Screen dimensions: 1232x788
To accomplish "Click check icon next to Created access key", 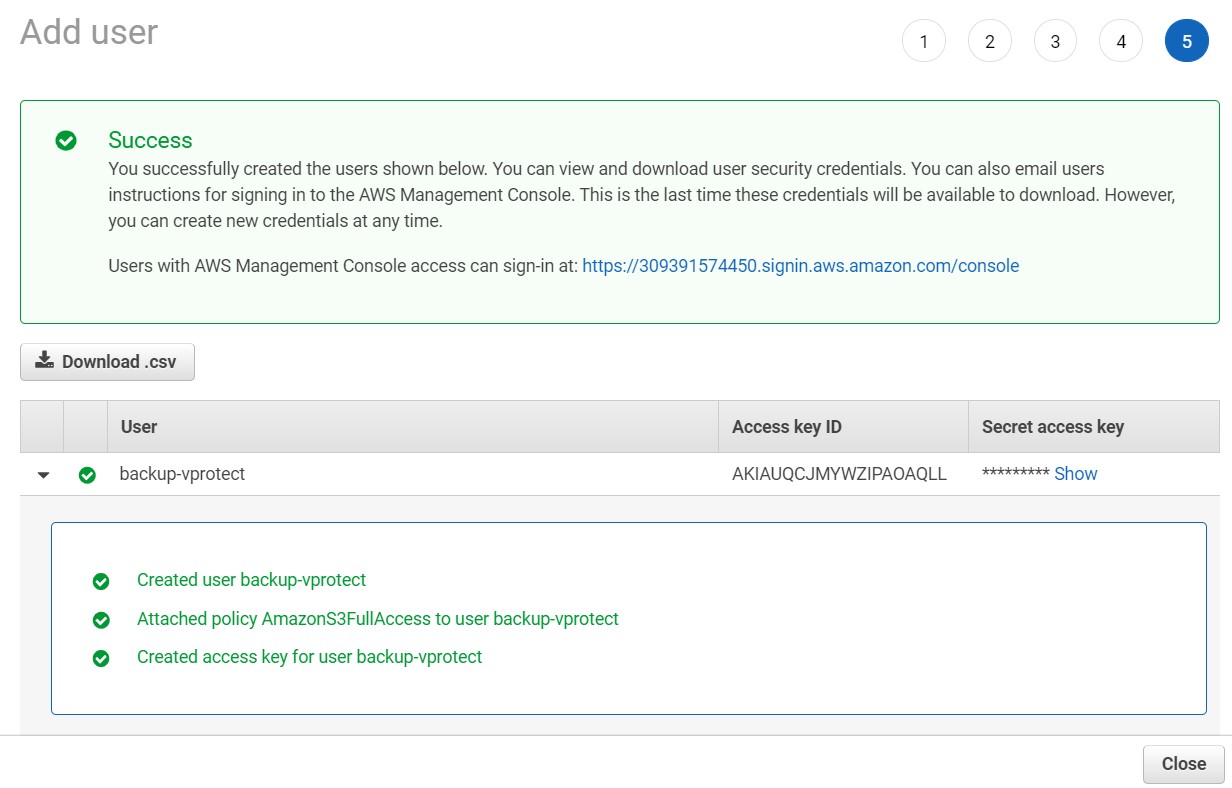I will click(x=101, y=658).
